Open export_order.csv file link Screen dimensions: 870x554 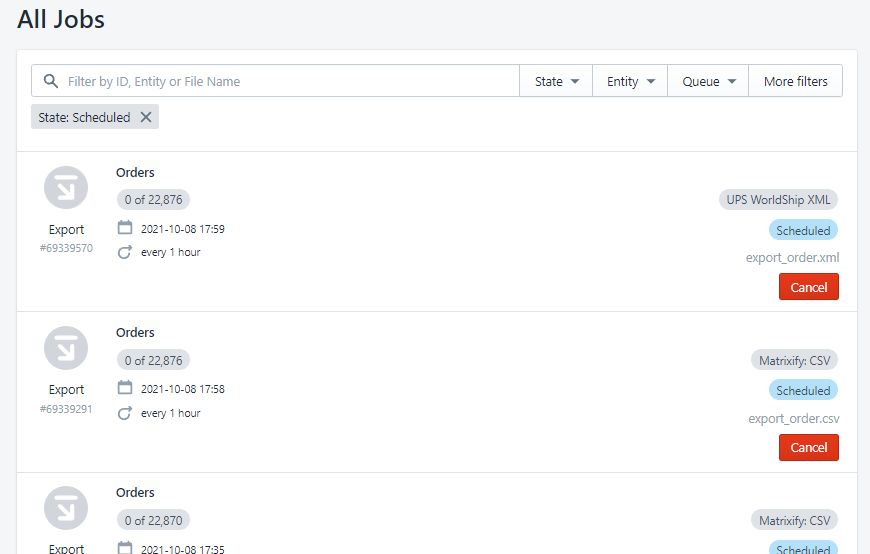coord(793,418)
